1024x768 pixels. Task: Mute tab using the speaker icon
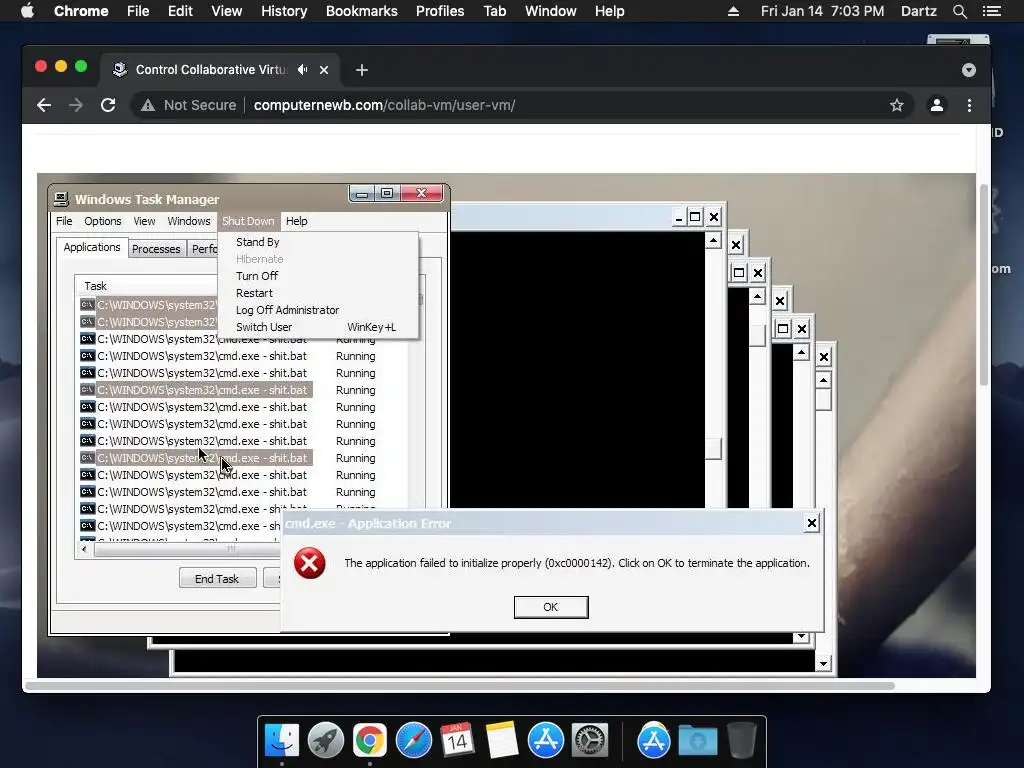[x=302, y=69]
